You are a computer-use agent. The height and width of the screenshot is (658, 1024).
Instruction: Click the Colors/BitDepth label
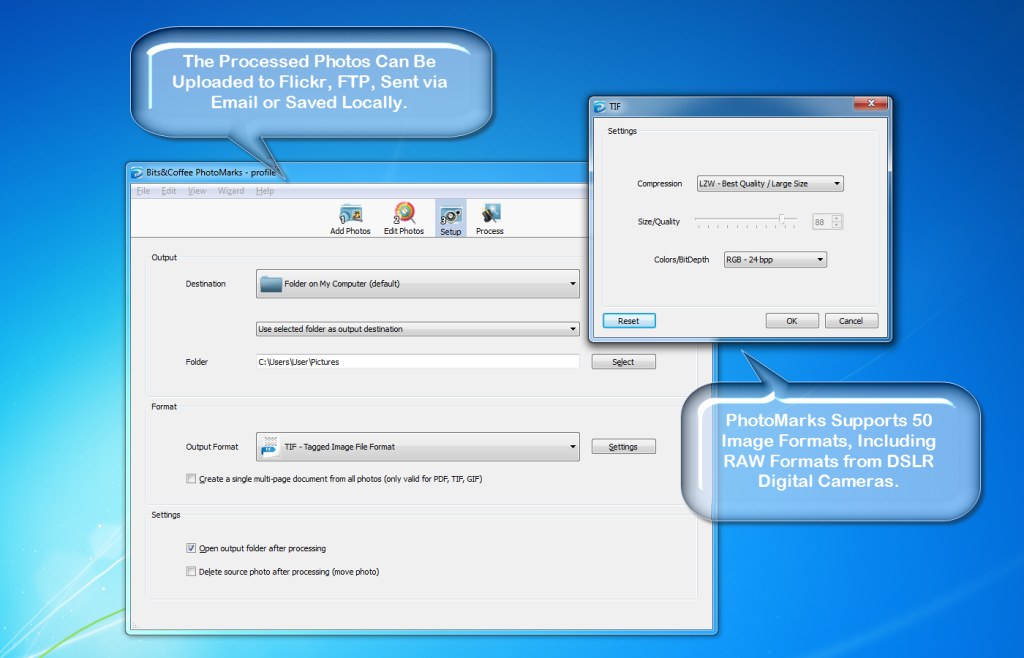point(681,259)
